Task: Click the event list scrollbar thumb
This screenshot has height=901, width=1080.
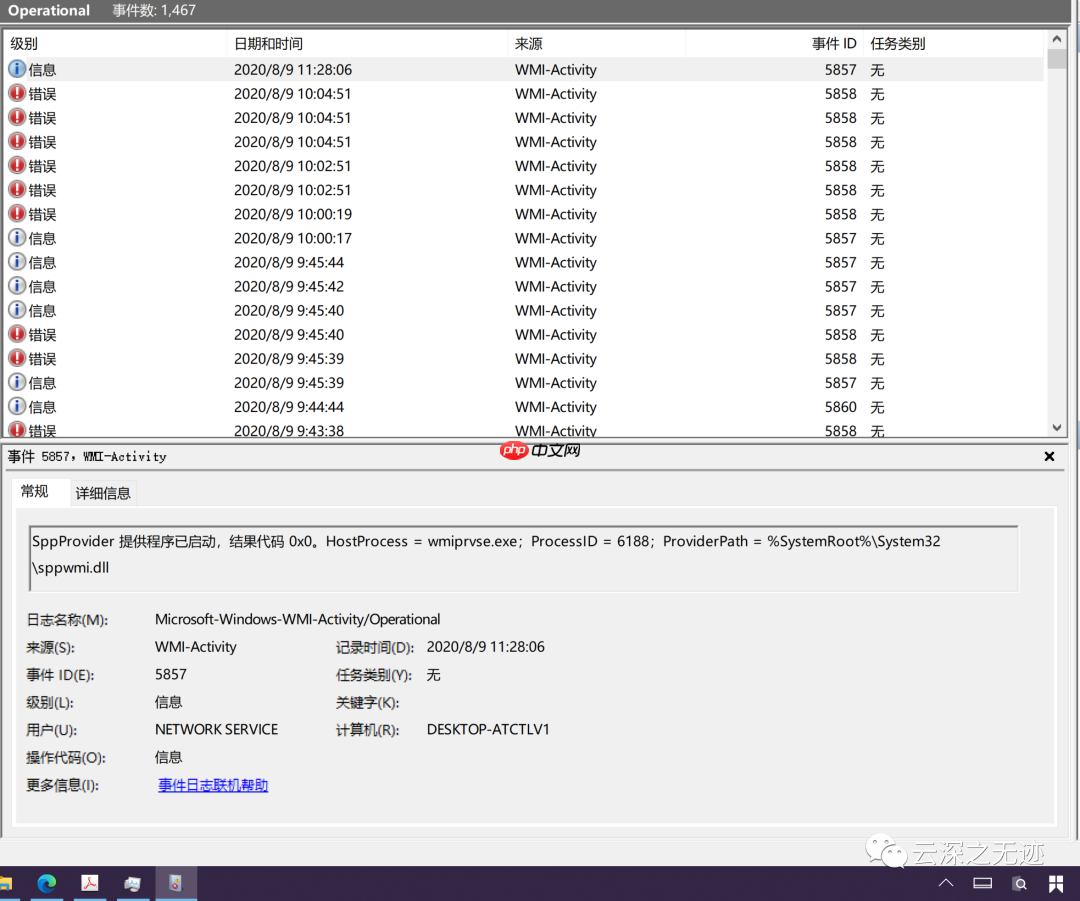Action: click(1057, 59)
